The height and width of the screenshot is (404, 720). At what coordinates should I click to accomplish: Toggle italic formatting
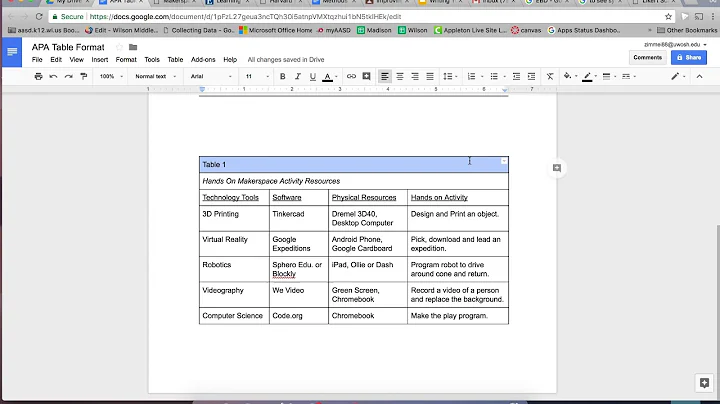click(298, 76)
